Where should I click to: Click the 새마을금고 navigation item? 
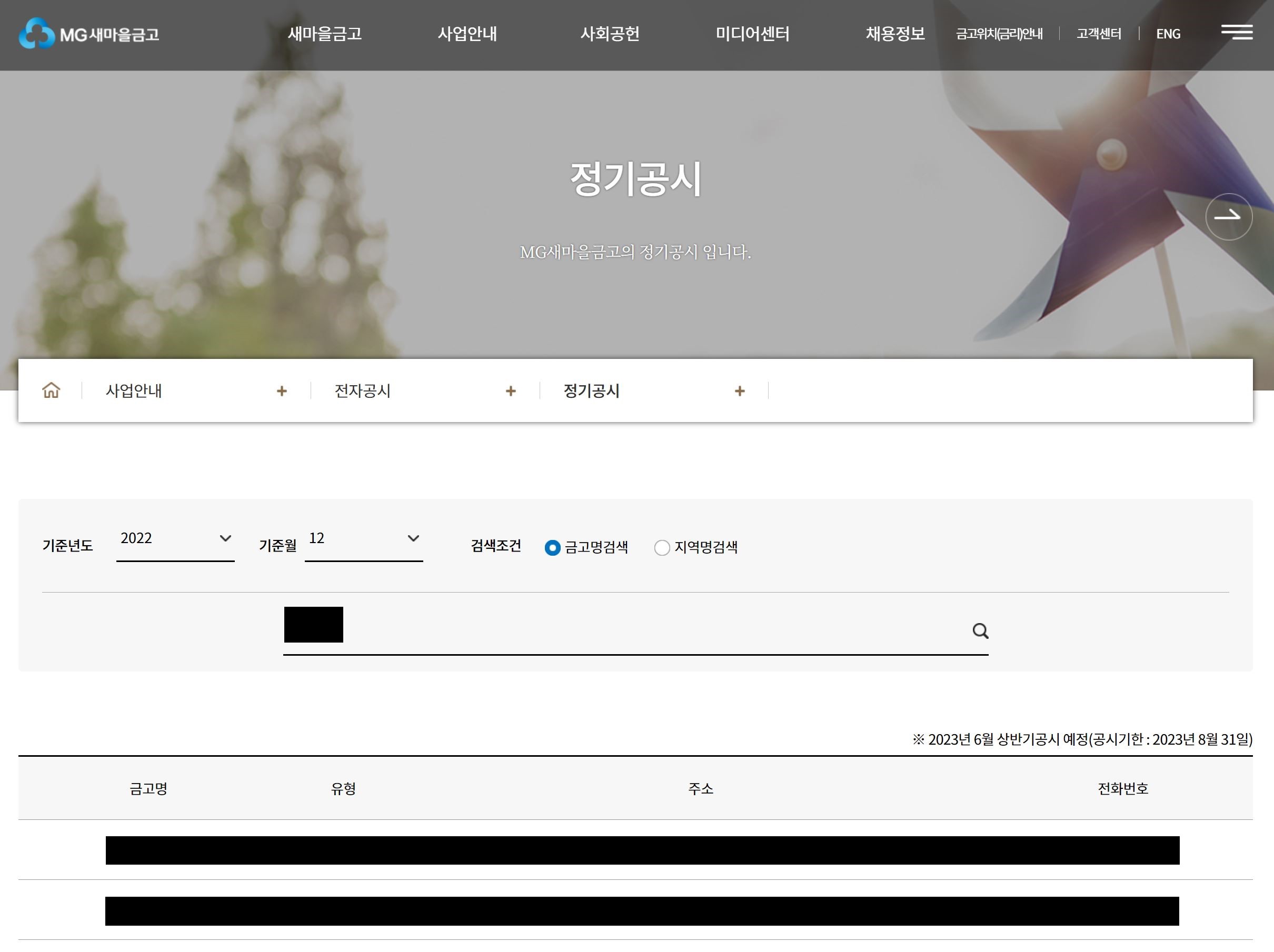coord(325,34)
